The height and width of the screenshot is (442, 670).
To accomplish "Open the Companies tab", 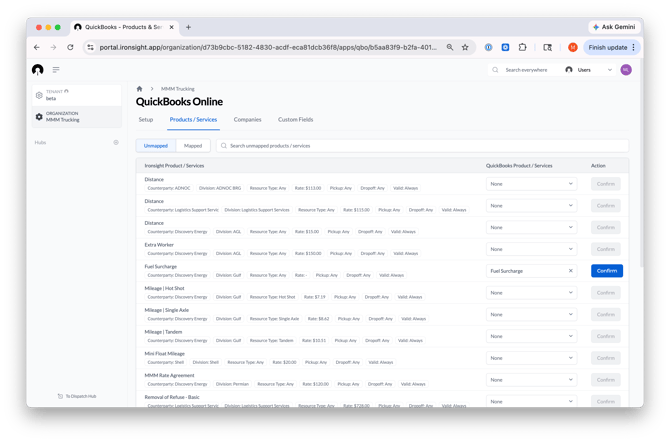I will (x=247, y=120).
